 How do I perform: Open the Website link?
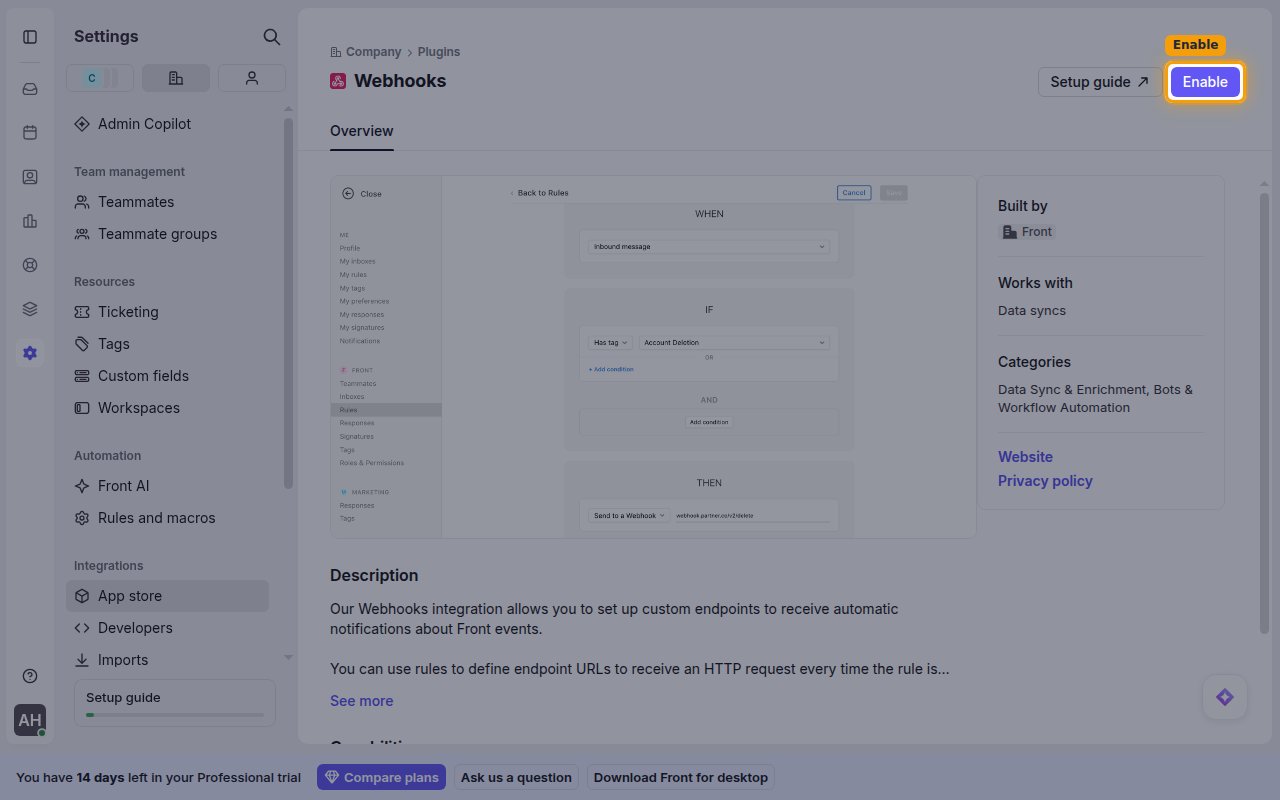tap(1025, 457)
